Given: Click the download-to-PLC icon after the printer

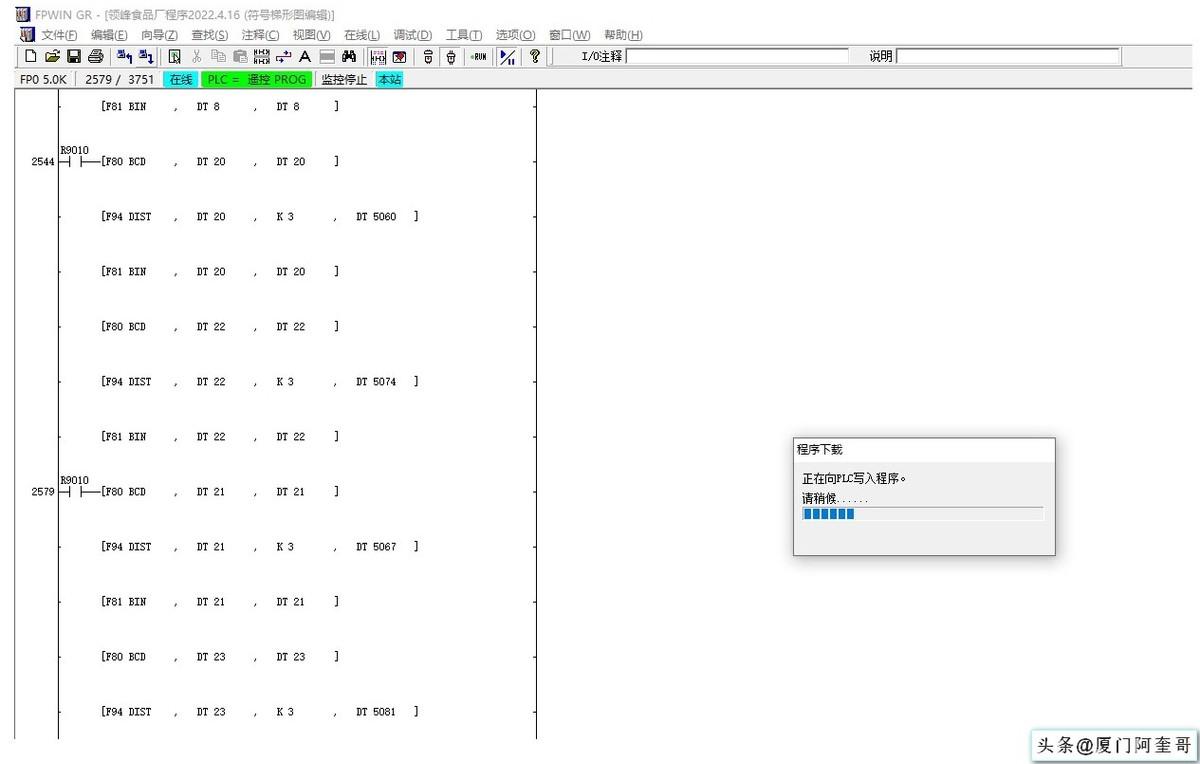Looking at the screenshot, I should click(x=124, y=57).
